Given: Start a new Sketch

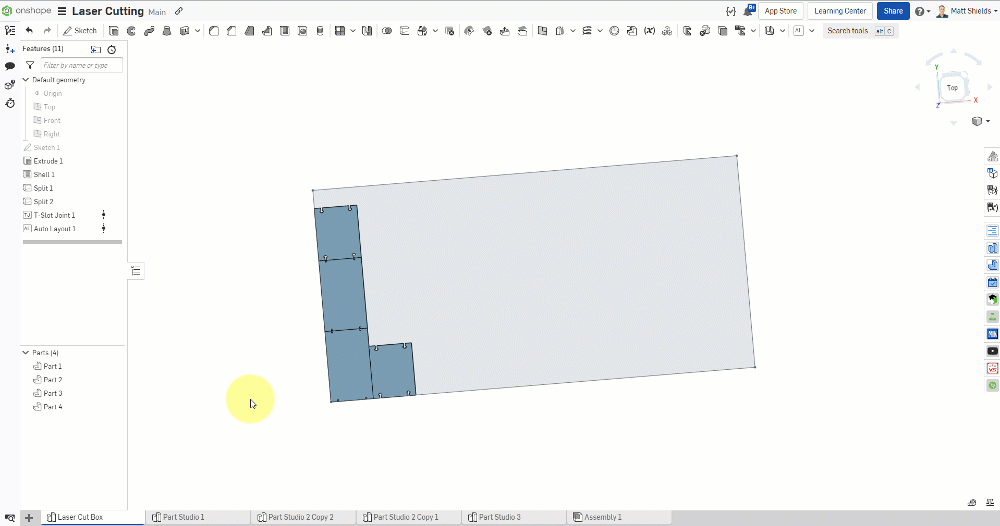Looking at the screenshot, I should [80, 31].
